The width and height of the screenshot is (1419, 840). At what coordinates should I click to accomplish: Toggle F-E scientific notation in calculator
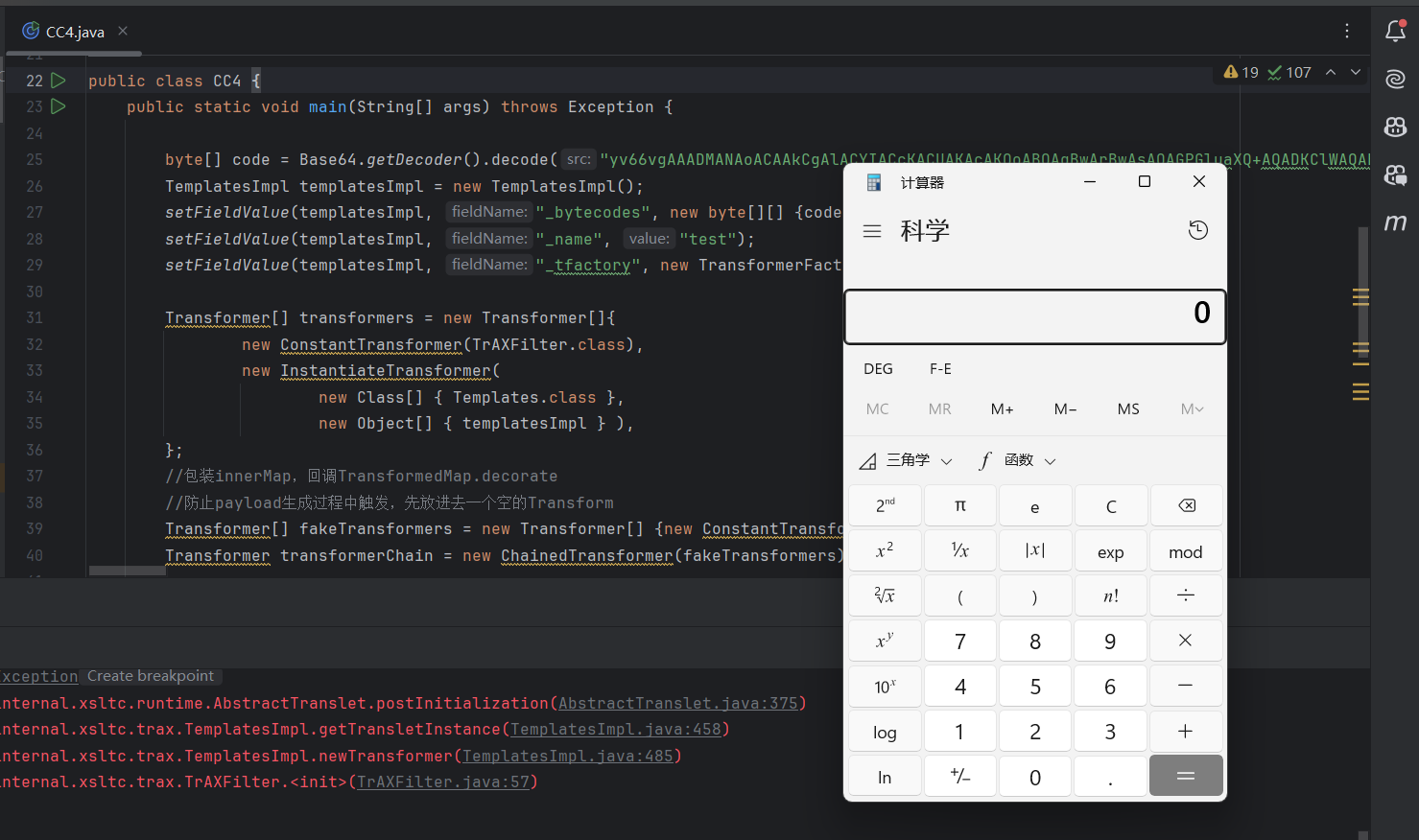coord(940,369)
